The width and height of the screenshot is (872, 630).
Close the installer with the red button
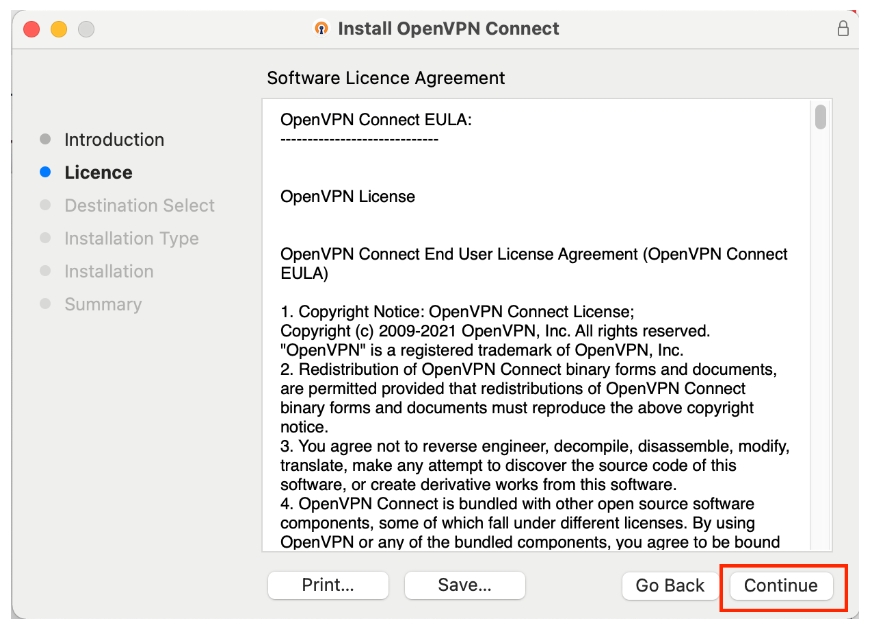click(x=31, y=29)
